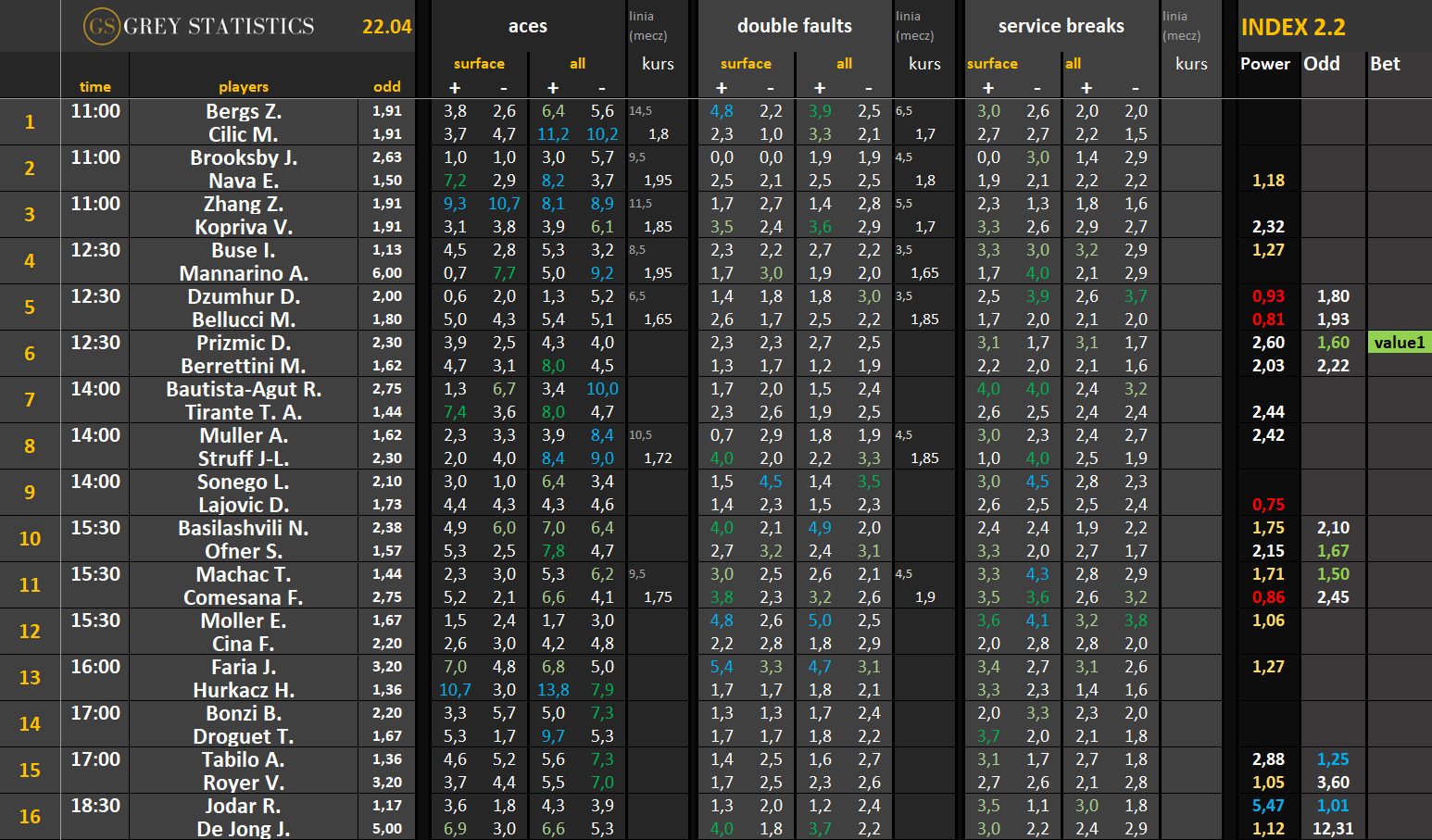Viewport: 1432px width, 840px height.
Task: Click the "kurs" header under aces
Action: pos(658,64)
